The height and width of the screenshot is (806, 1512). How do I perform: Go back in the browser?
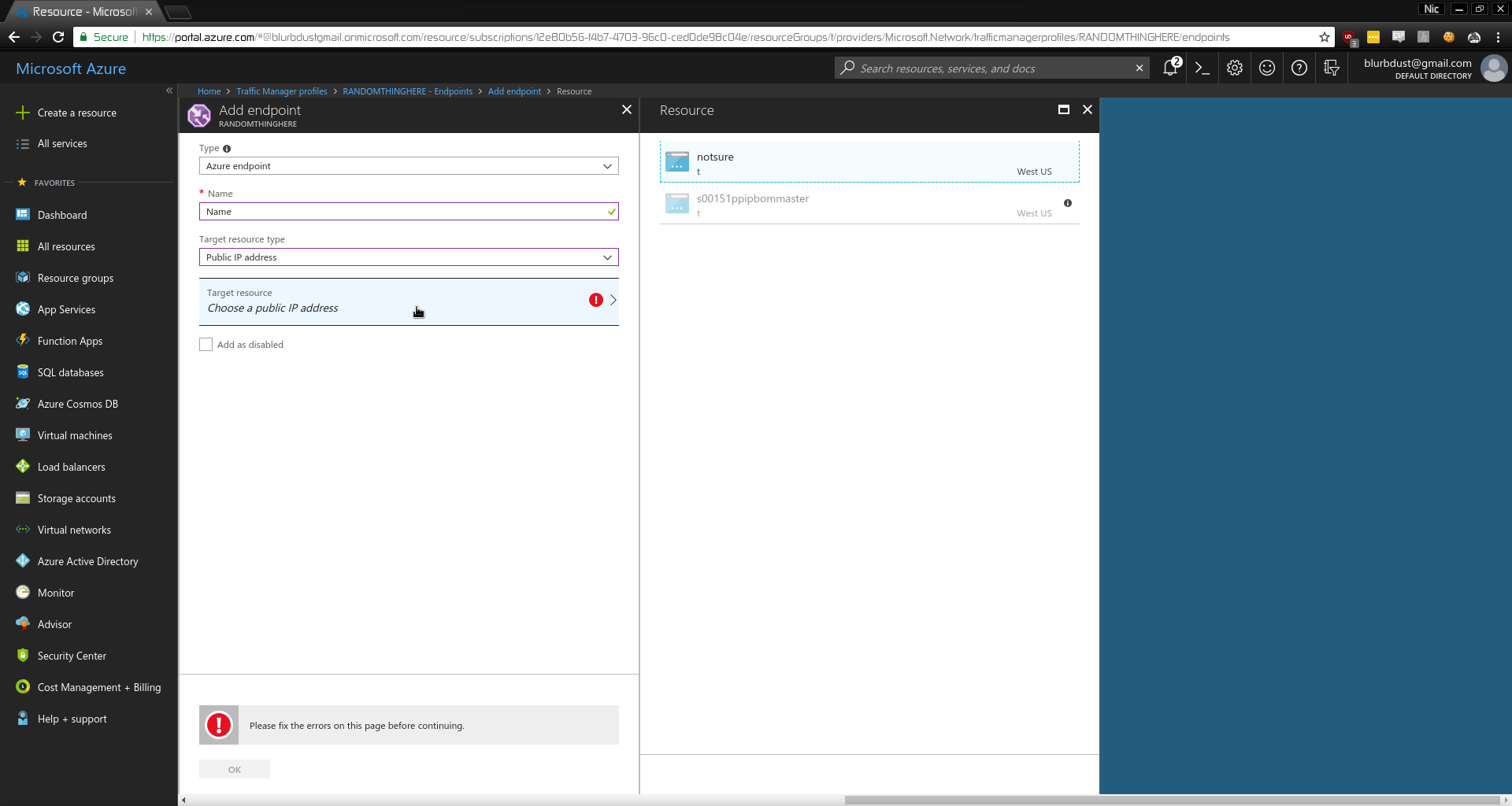14,37
